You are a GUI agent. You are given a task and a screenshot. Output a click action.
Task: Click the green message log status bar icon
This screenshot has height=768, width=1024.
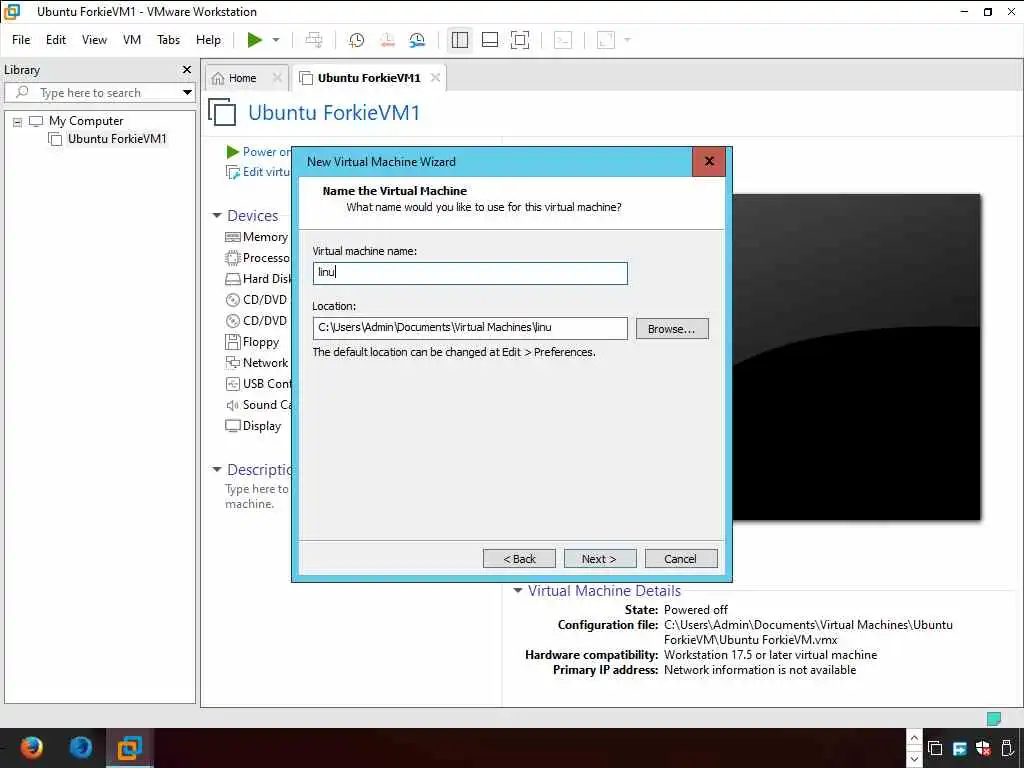pos(993,718)
